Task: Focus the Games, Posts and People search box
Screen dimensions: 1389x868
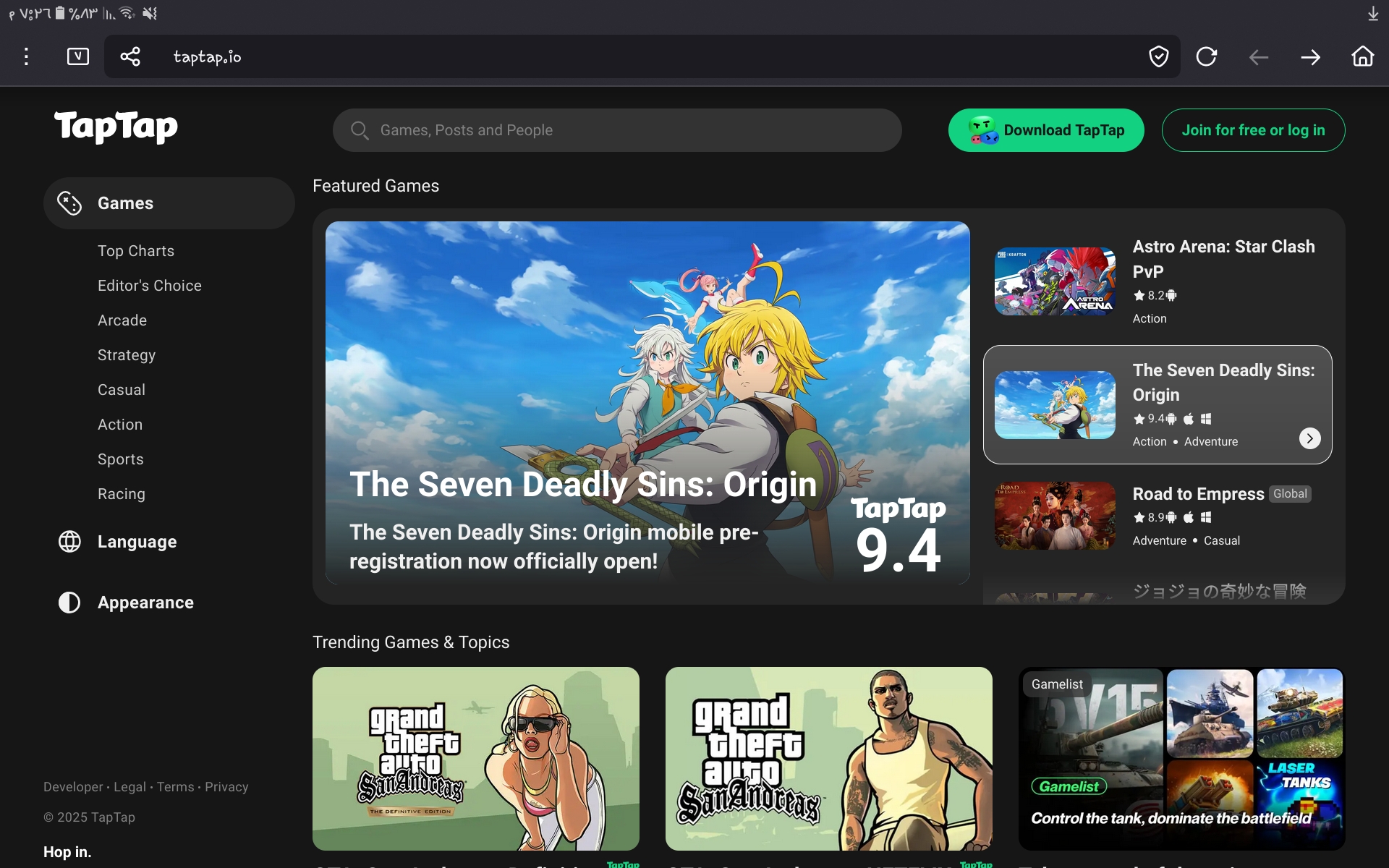Action: (x=617, y=130)
